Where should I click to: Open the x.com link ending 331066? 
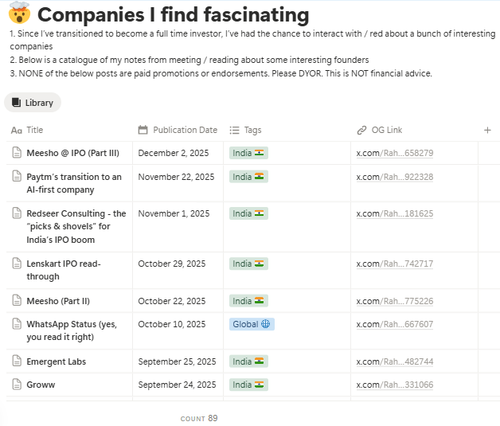[395, 385]
